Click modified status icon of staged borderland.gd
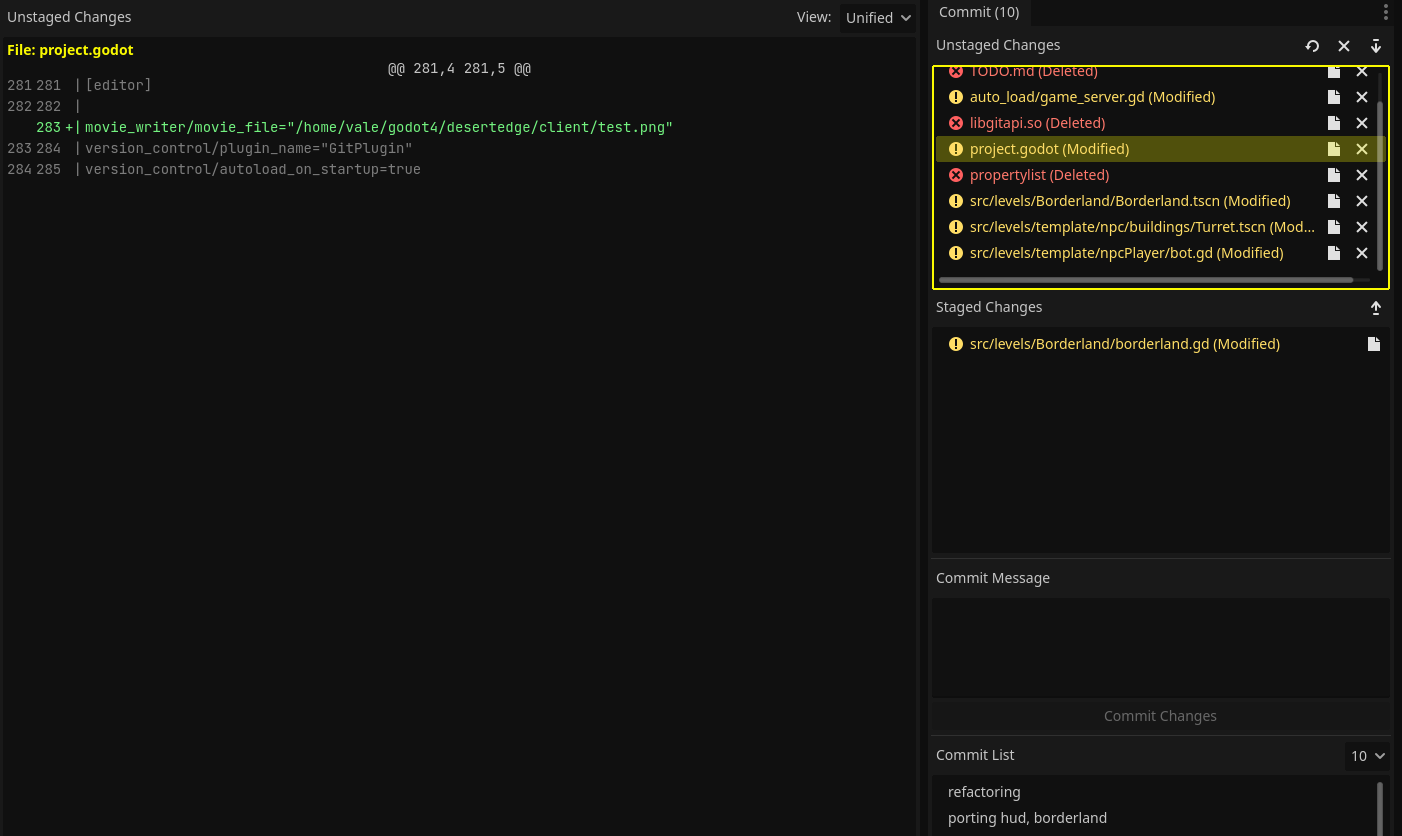 tap(956, 344)
